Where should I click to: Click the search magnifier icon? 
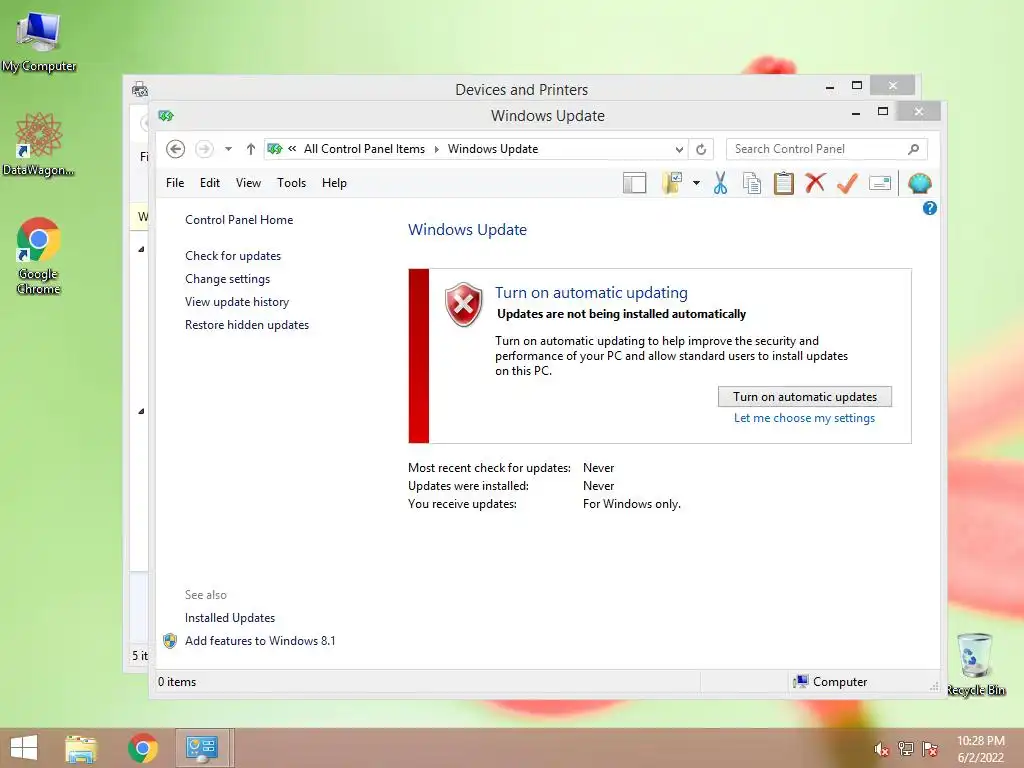(914, 149)
